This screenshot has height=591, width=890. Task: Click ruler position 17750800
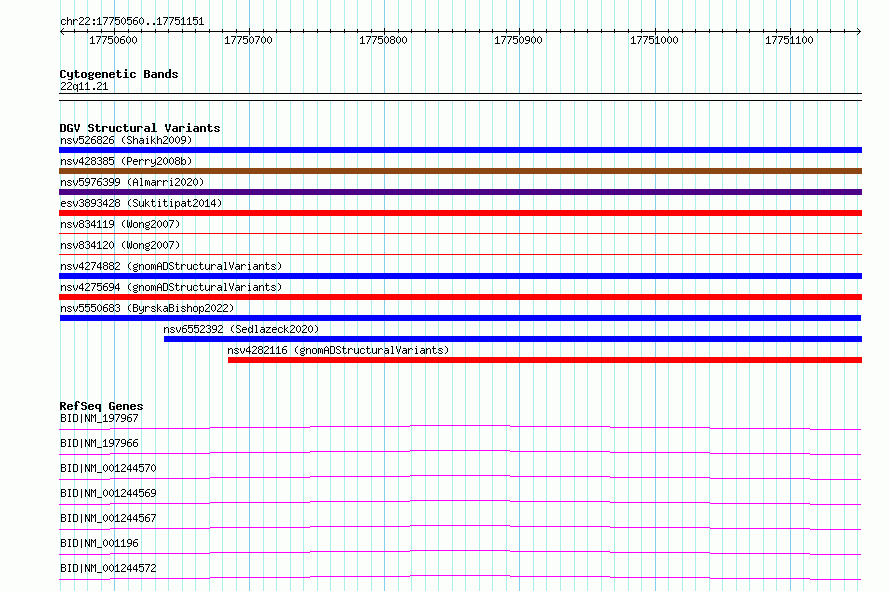pyautogui.click(x=384, y=40)
